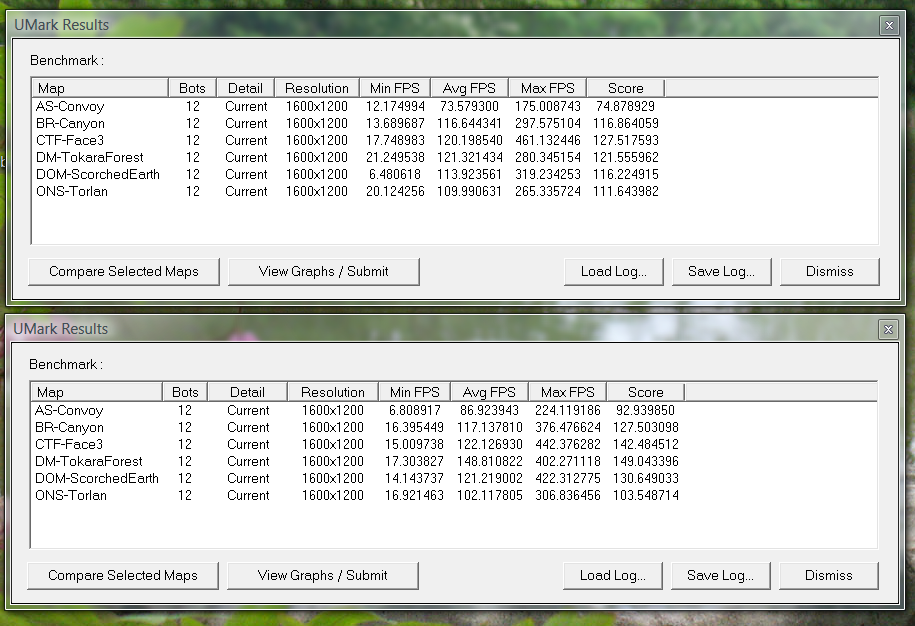Select CTF-Face3 row in upper table

pos(347,141)
